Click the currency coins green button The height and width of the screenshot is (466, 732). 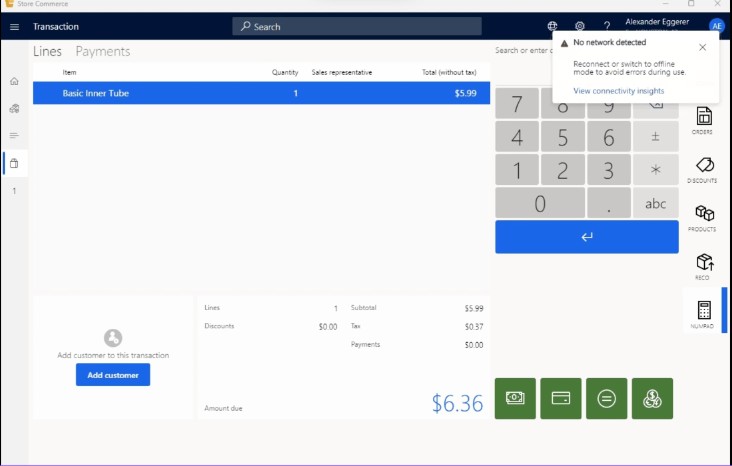coord(652,398)
